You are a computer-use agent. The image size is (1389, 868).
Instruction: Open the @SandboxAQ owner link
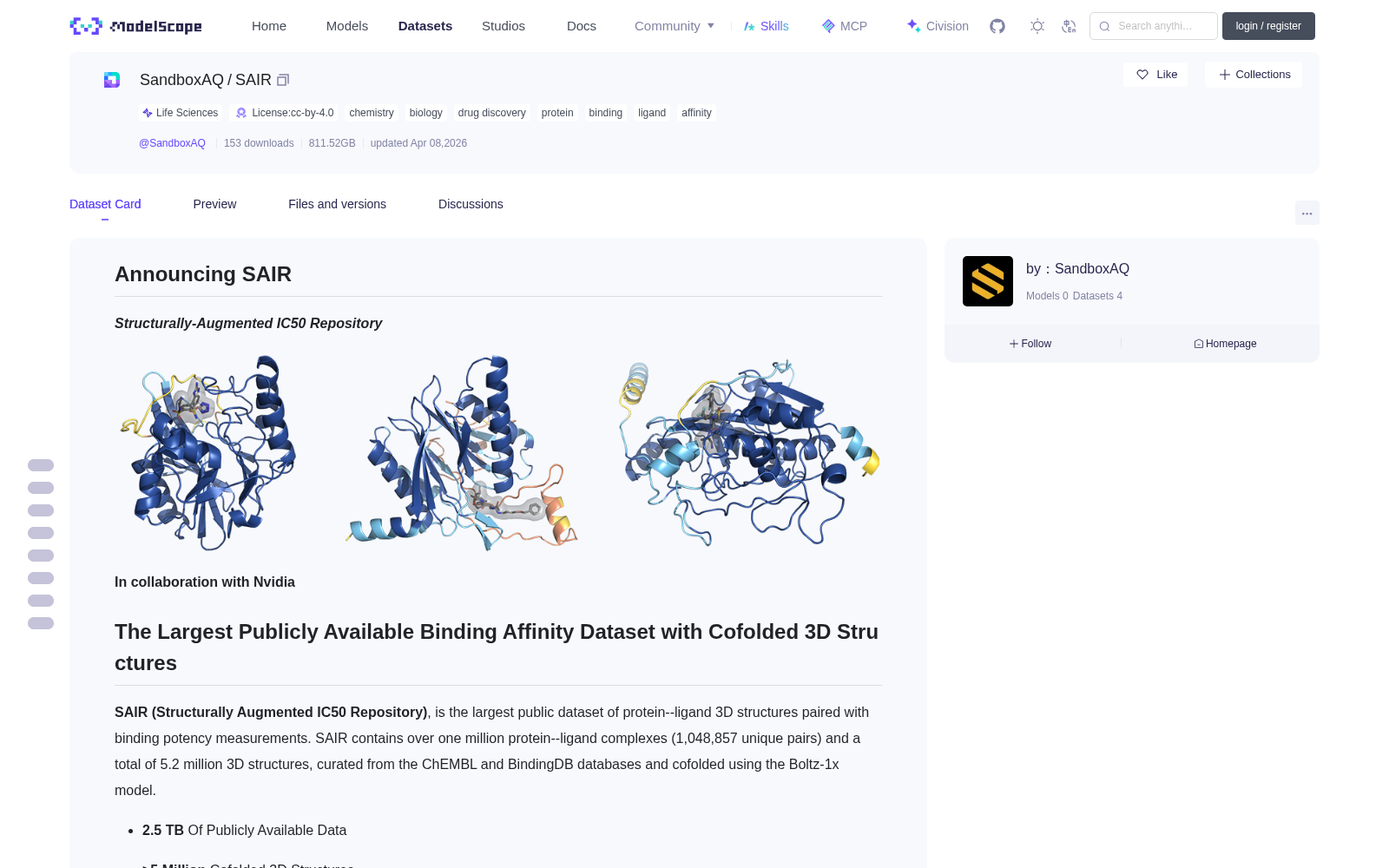pyautogui.click(x=172, y=143)
